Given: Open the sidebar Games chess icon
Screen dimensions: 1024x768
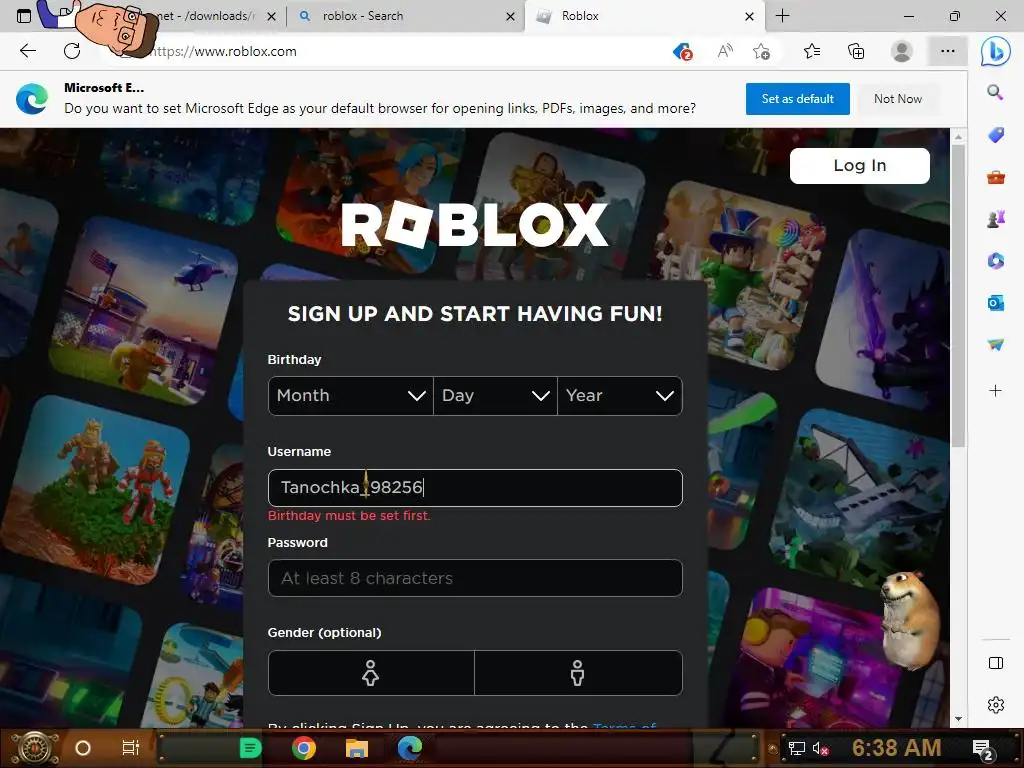Looking at the screenshot, I should [995, 219].
